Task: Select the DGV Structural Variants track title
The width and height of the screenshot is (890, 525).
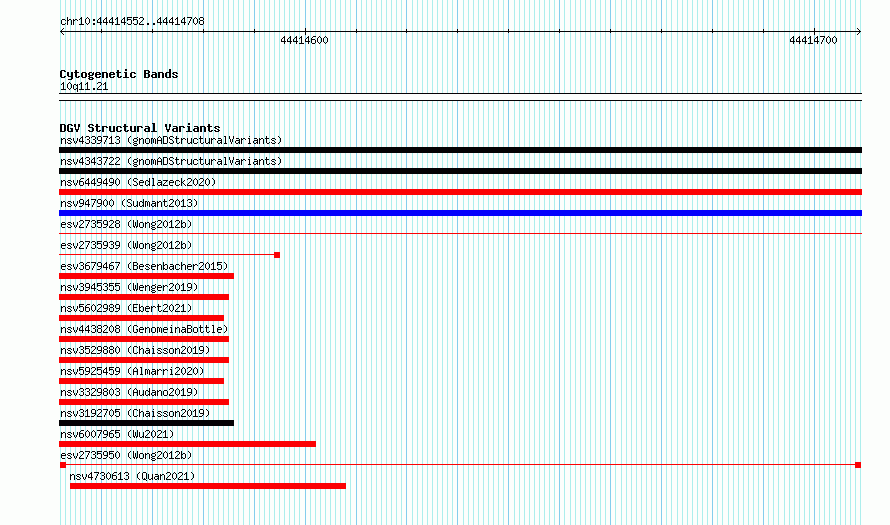Action: [x=140, y=128]
